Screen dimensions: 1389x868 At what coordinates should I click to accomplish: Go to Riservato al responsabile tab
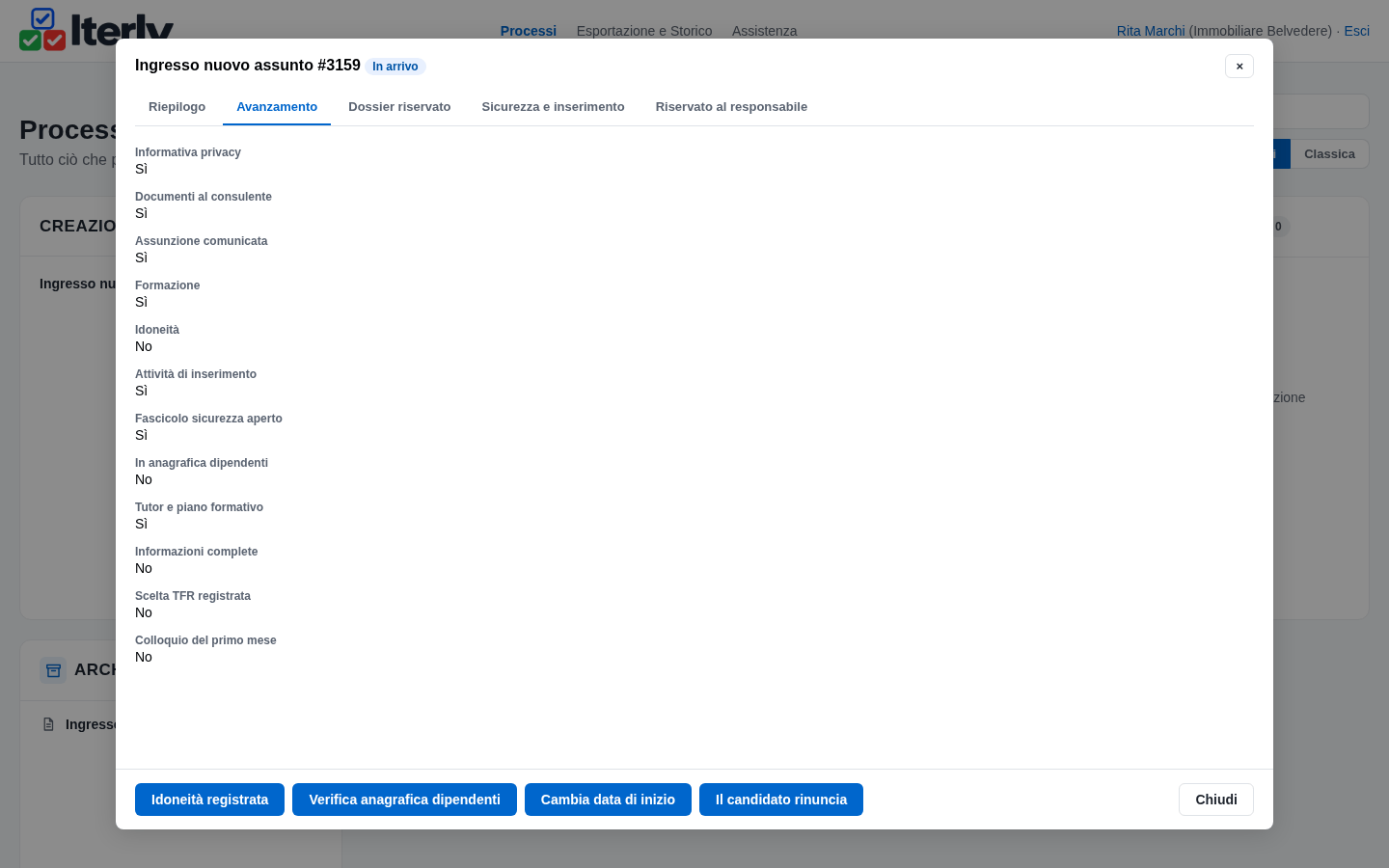[x=731, y=107]
